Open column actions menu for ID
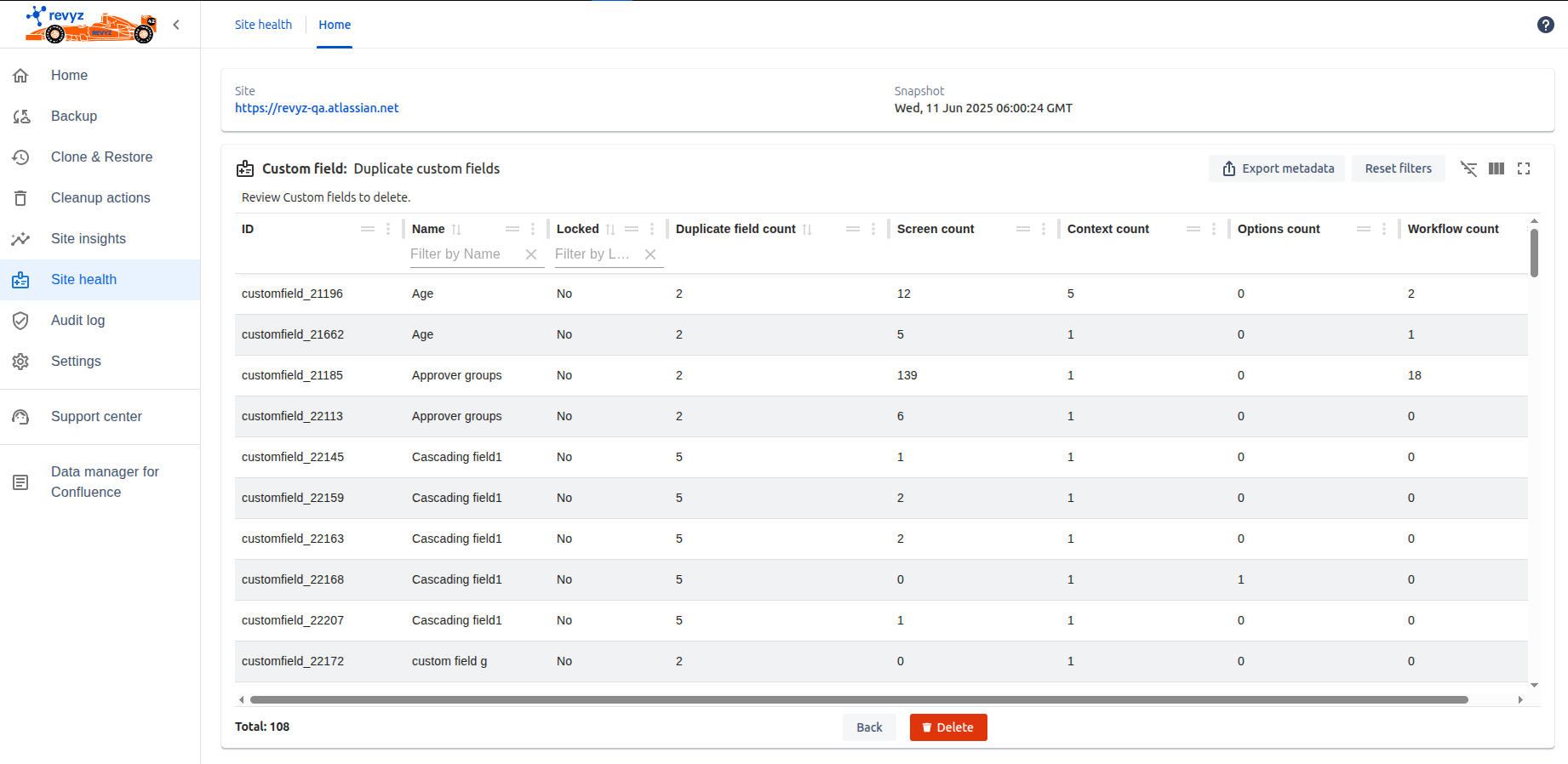Image resolution: width=1568 pixels, height=764 pixels. [388, 230]
